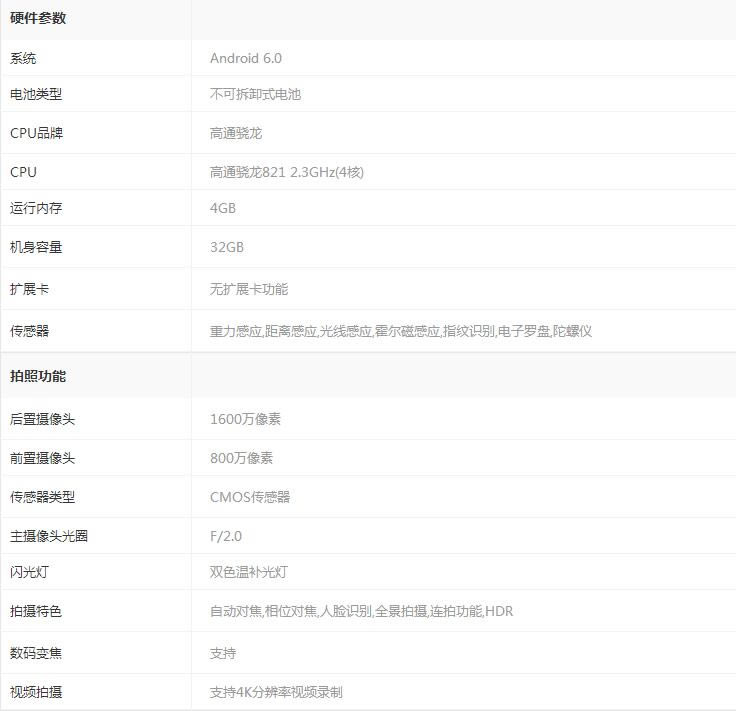736x711 pixels.
Task: Select the Android 6.0 system value
Action: (245, 58)
